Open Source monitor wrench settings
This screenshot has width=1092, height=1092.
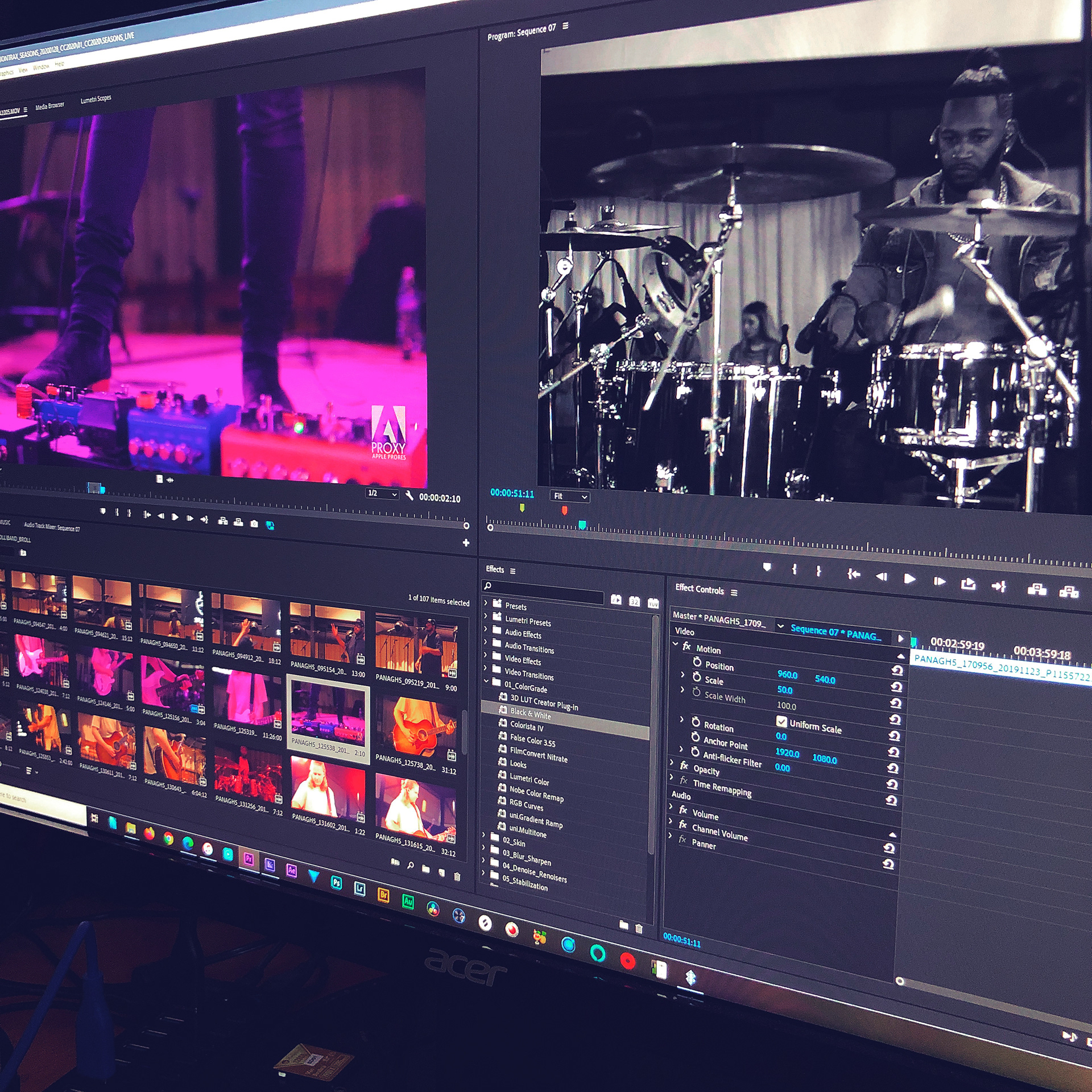[x=409, y=495]
